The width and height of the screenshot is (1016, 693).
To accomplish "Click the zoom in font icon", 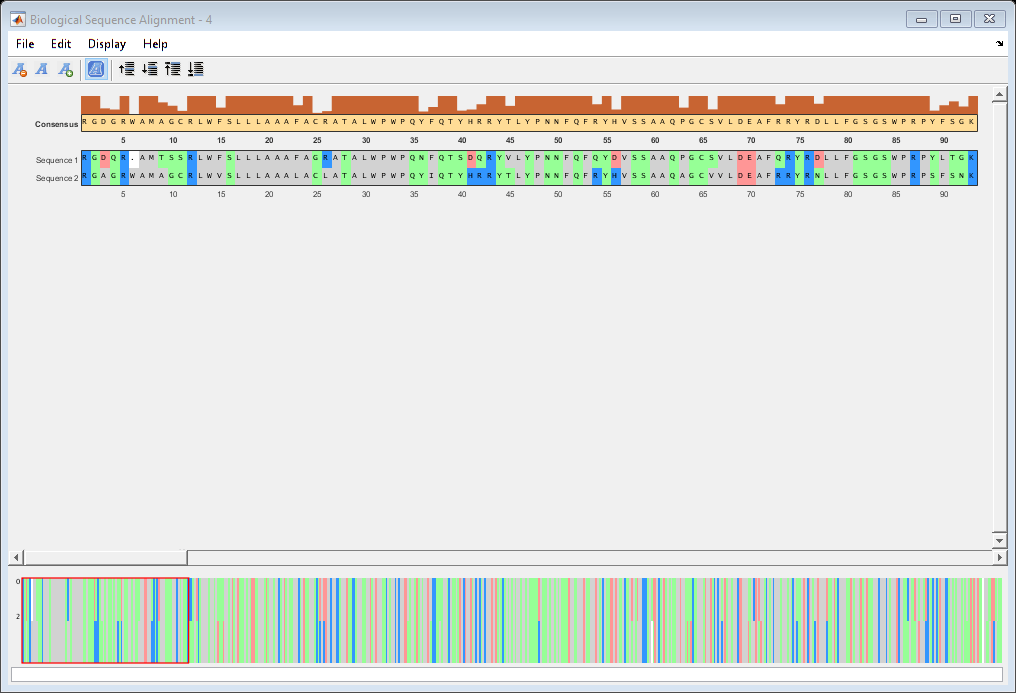I will point(65,69).
